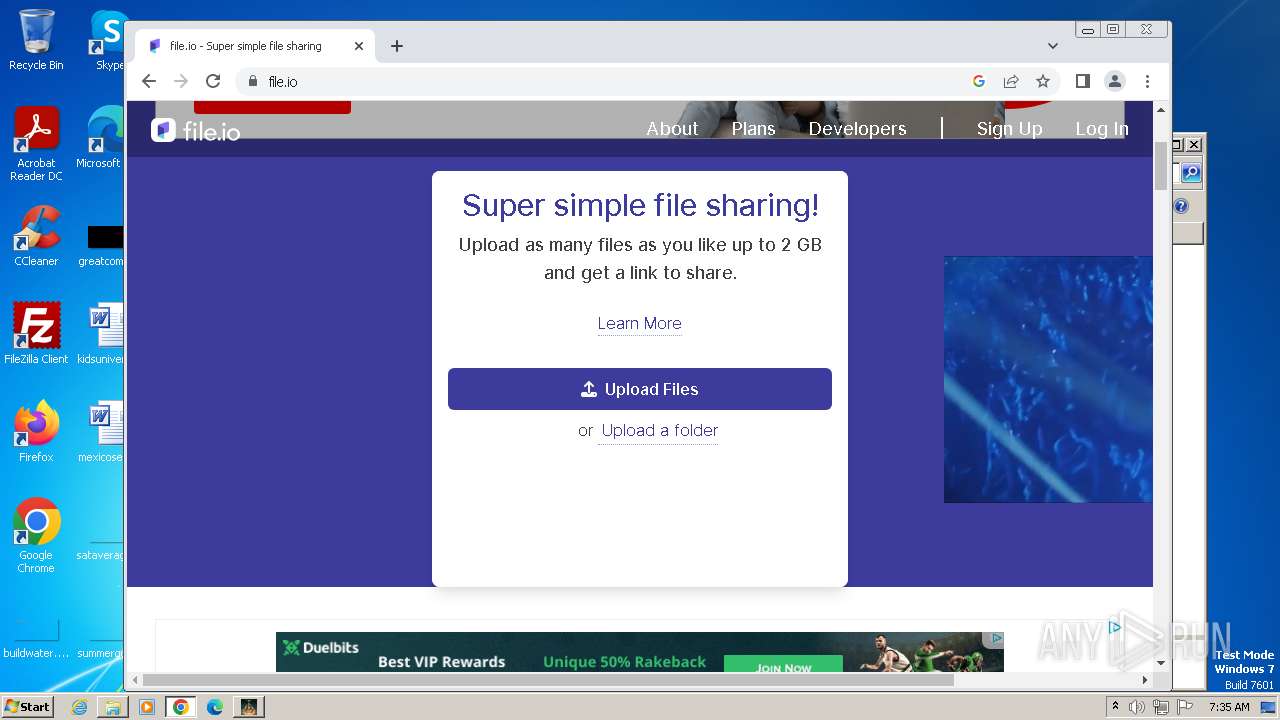Open the media player taskbar icon
Image resolution: width=1280 pixels, height=720 pixels.
147,707
